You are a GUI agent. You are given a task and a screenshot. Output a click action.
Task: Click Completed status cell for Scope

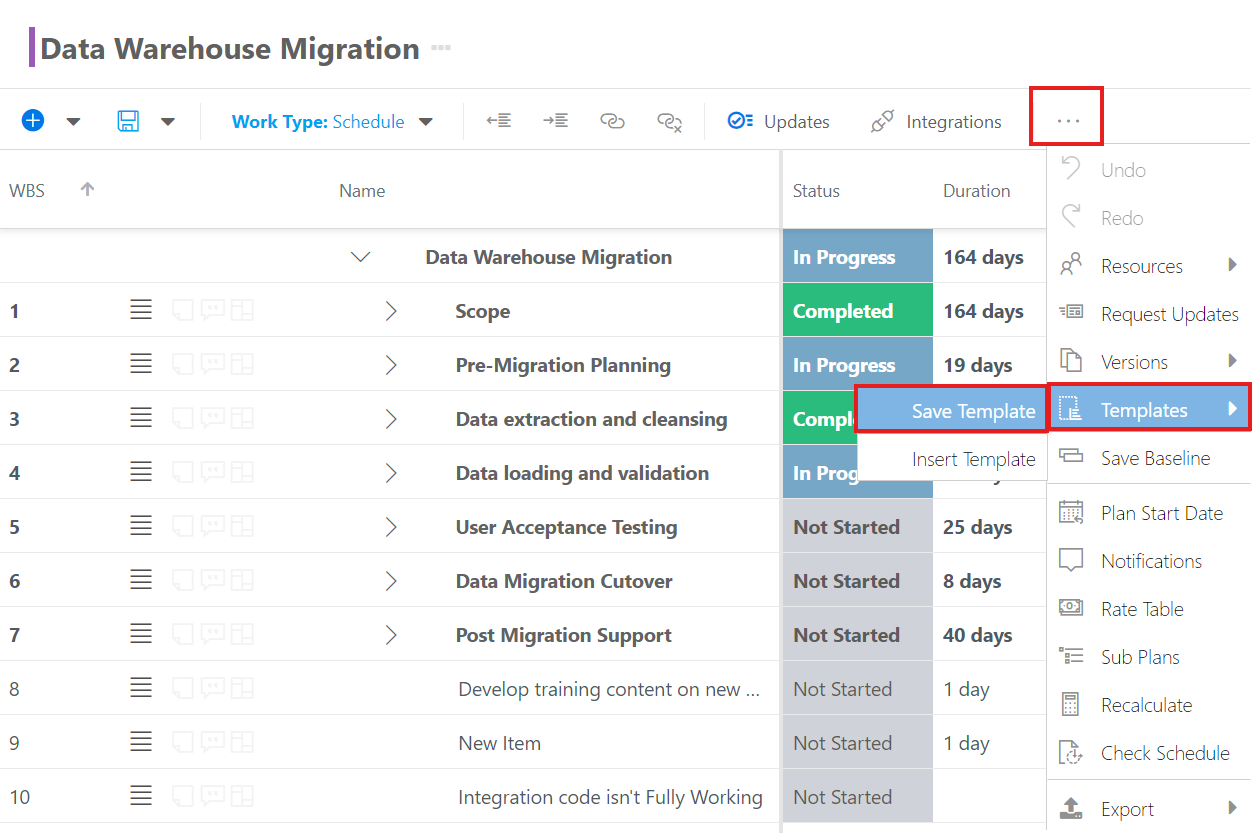point(858,311)
